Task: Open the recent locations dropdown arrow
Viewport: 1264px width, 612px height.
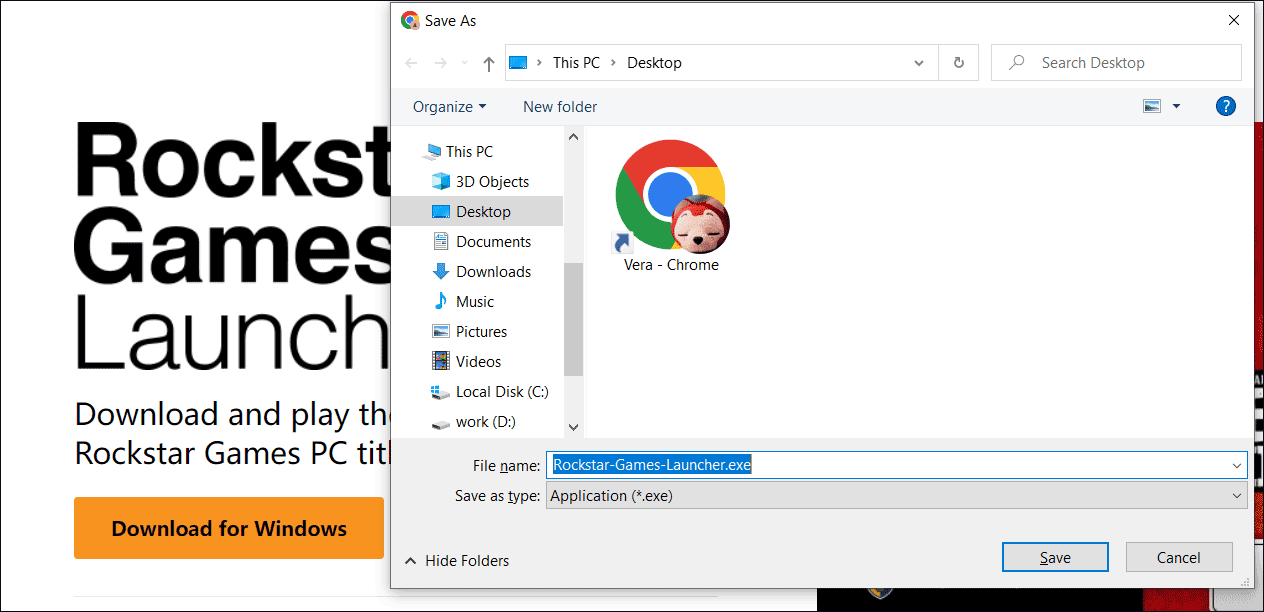Action: click(x=464, y=63)
